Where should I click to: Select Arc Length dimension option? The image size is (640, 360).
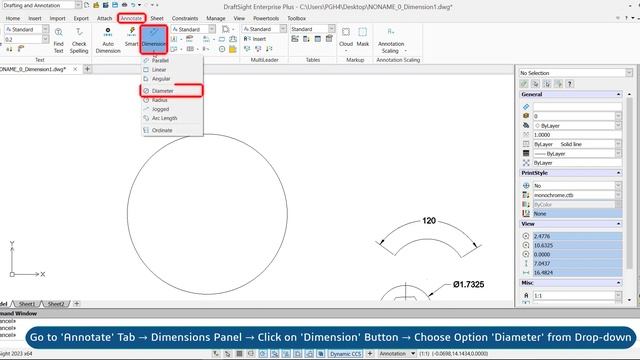pos(172,118)
